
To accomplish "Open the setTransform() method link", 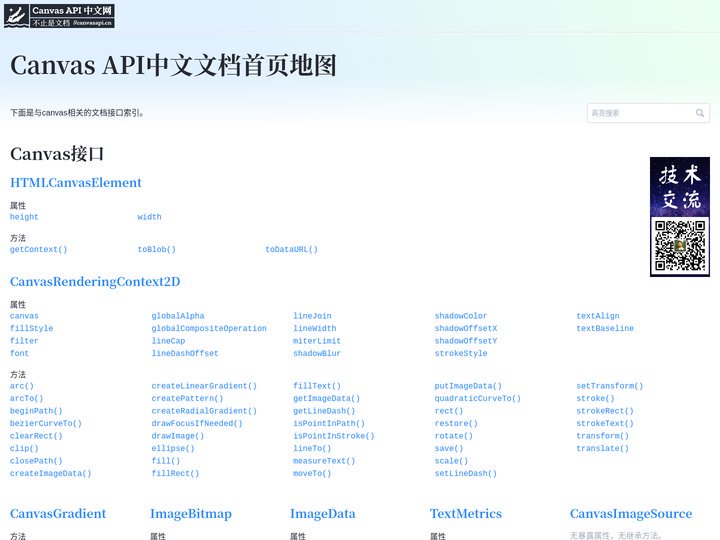I will [x=610, y=386].
